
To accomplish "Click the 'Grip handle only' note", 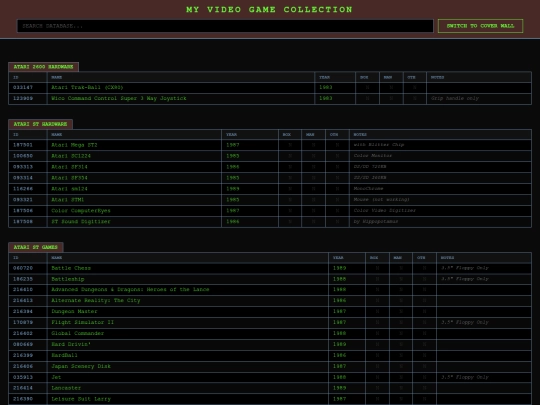I will (x=455, y=98).
